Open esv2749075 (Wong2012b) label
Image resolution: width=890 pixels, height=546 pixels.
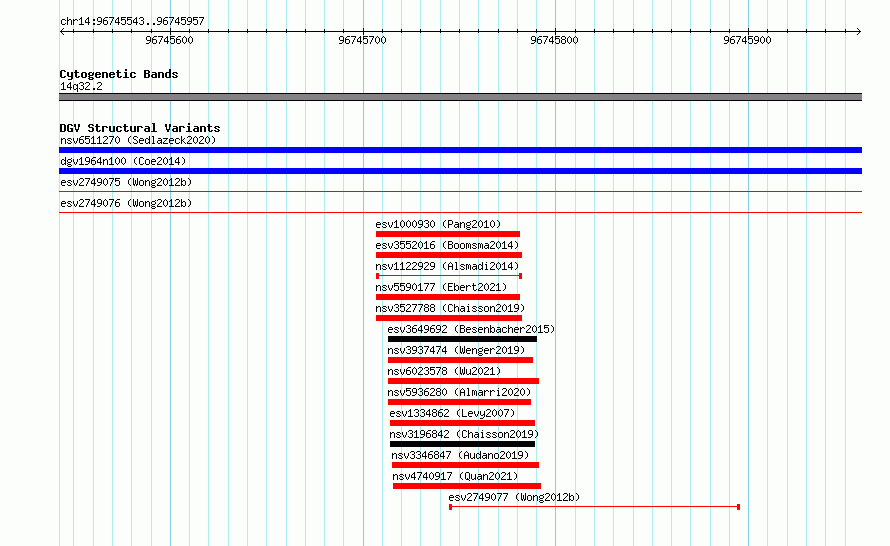point(126,182)
